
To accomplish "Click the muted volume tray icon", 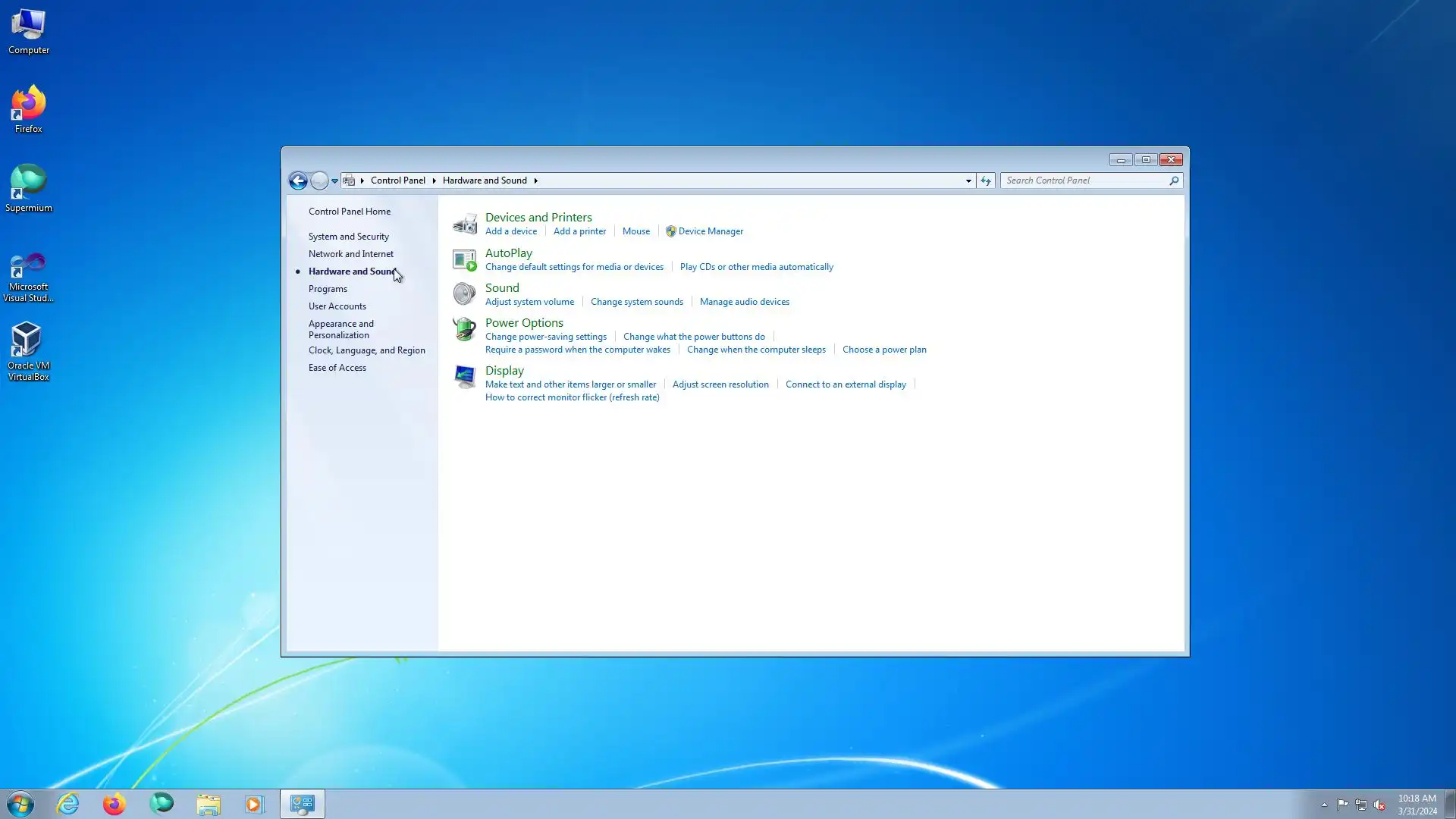I will click(1379, 805).
